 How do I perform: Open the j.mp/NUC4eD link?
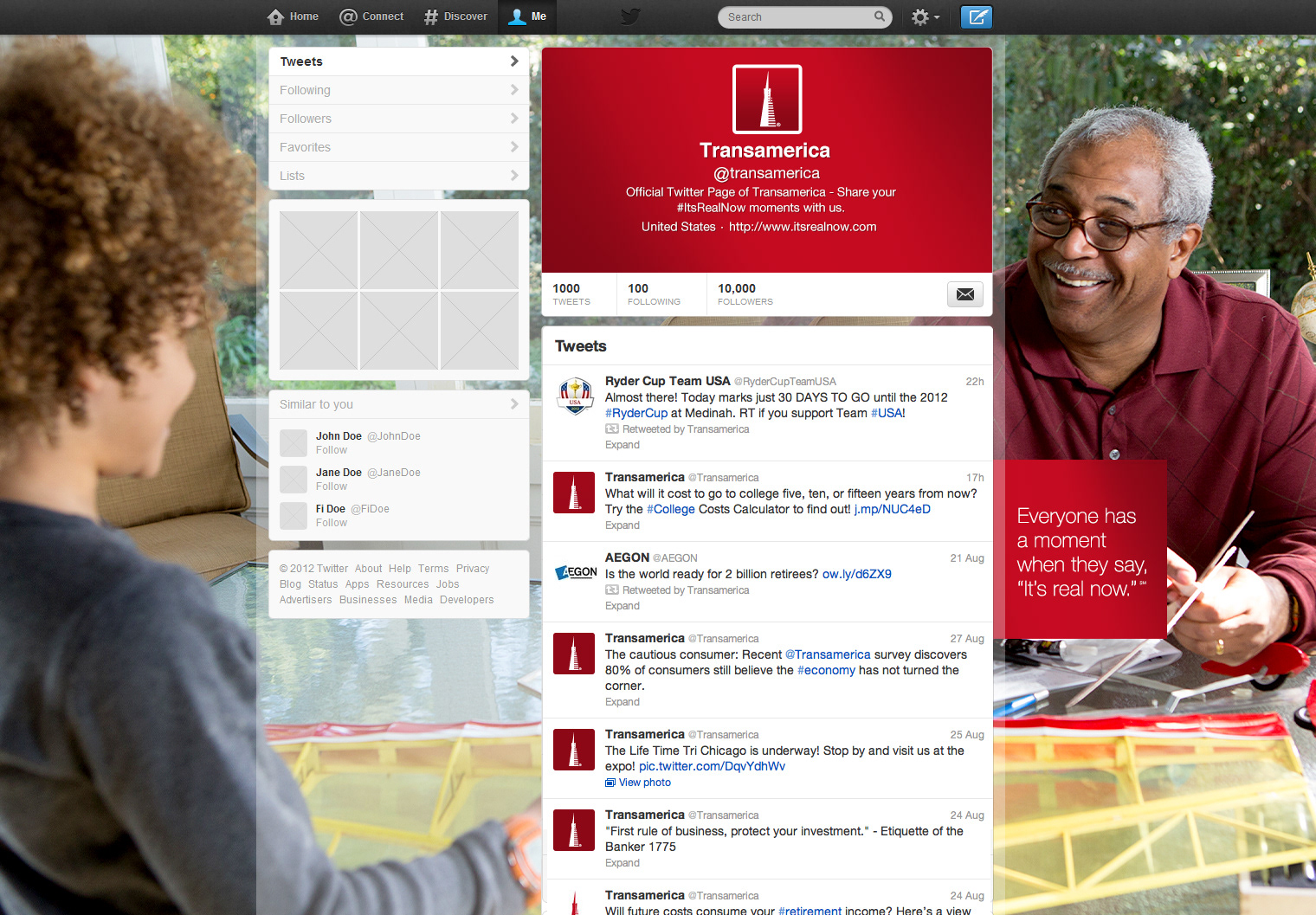(893, 509)
